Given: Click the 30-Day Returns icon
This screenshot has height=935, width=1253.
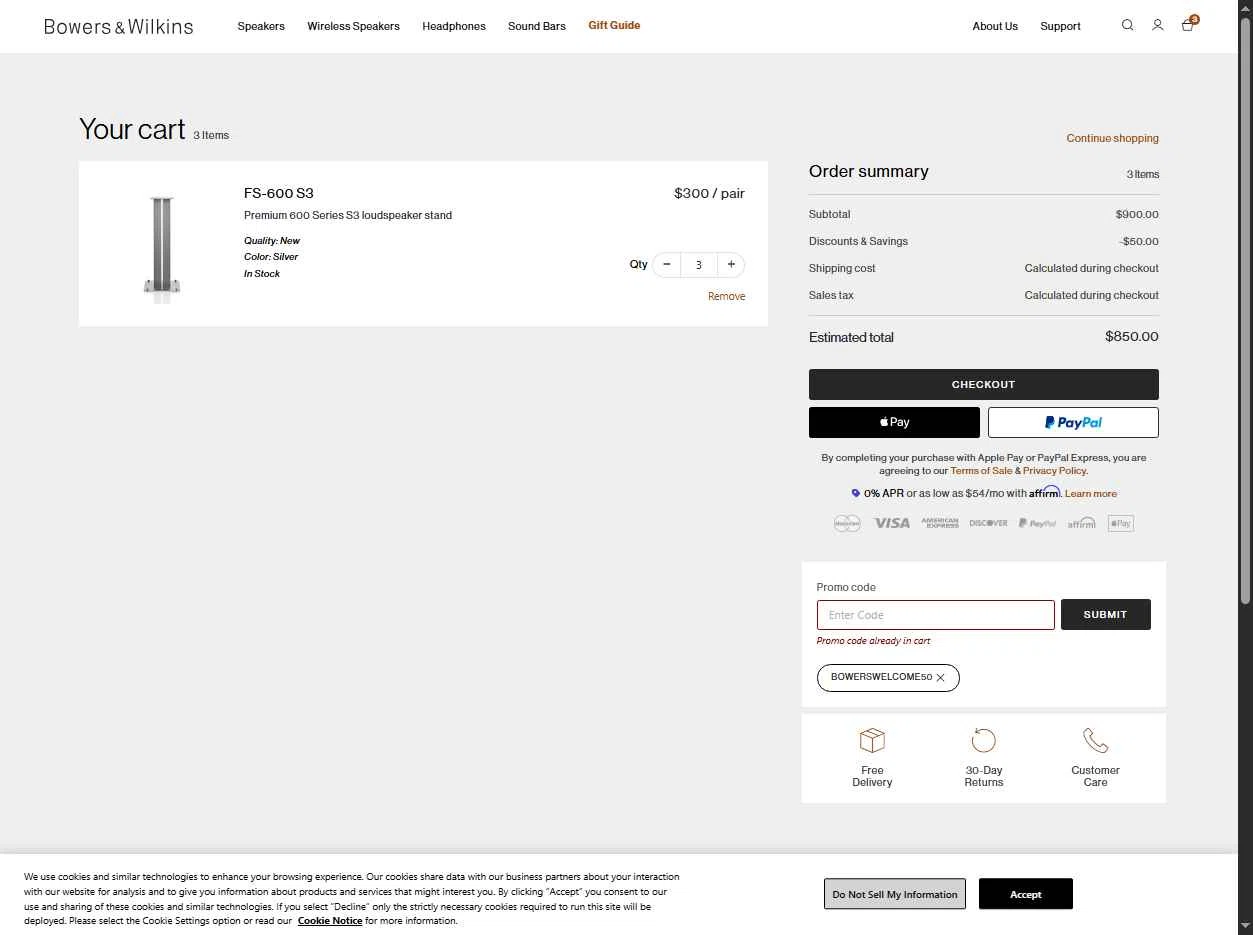Looking at the screenshot, I should tap(984, 740).
